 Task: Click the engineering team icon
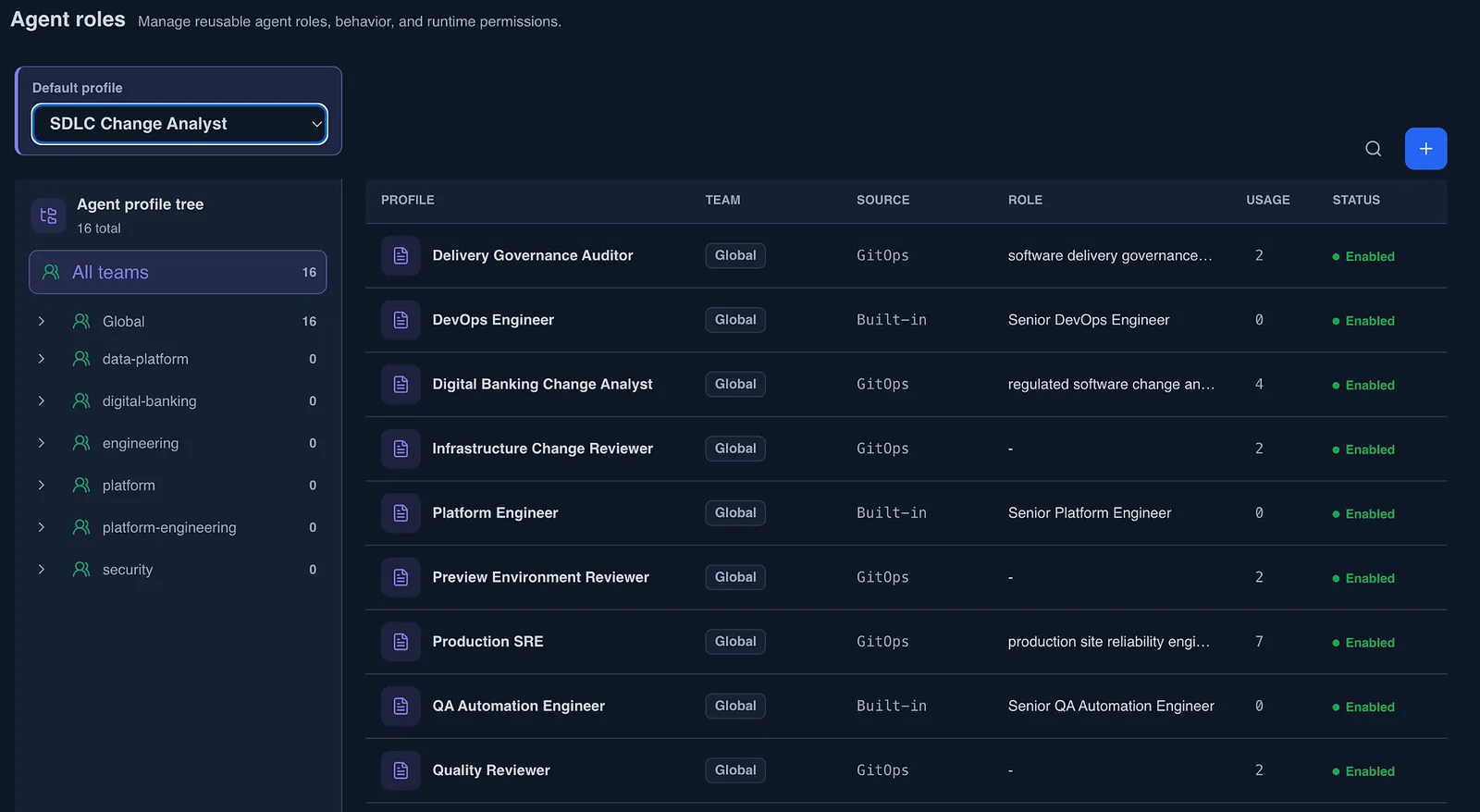81,443
